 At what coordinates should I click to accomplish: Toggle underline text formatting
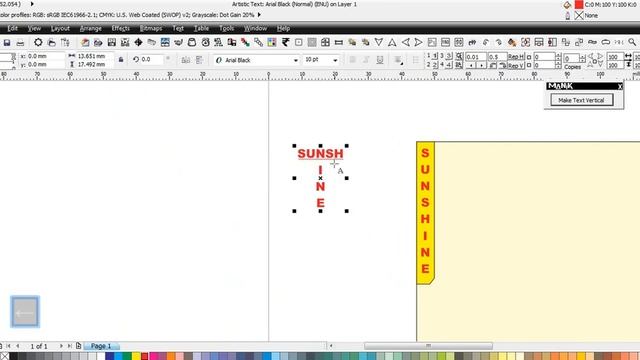click(380, 60)
